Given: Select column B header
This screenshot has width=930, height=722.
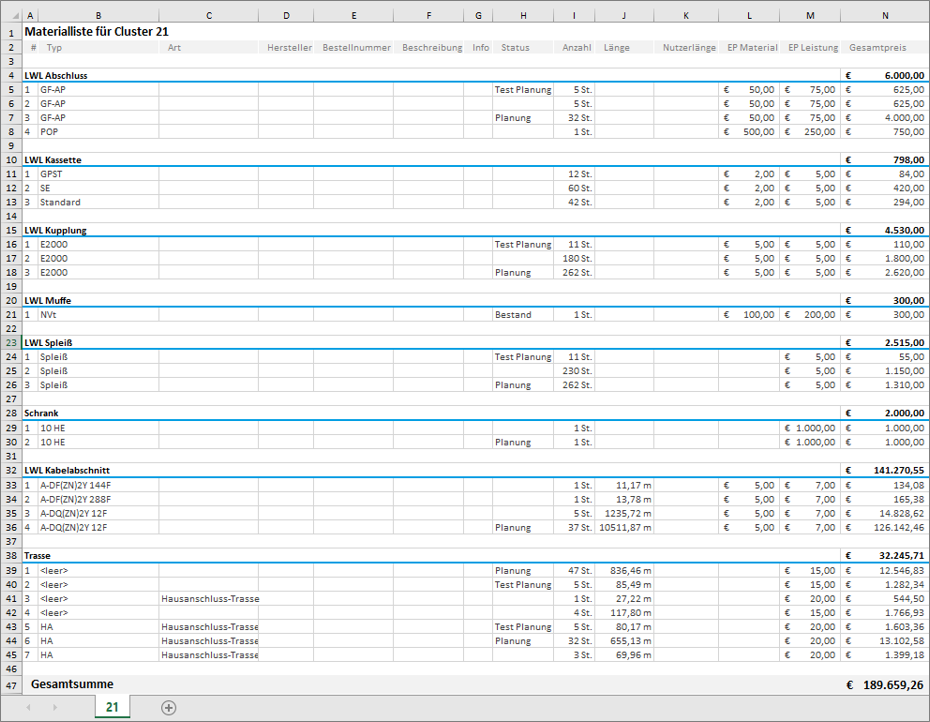Looking at the screenshot, I should [x=98, y=15].
